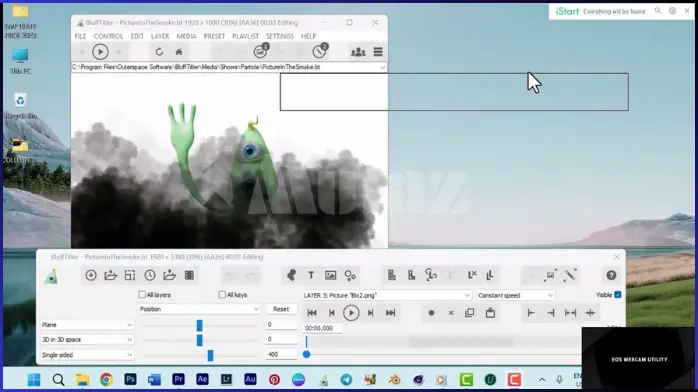Click the BluffTitler alien logo icon

point(51,277)
